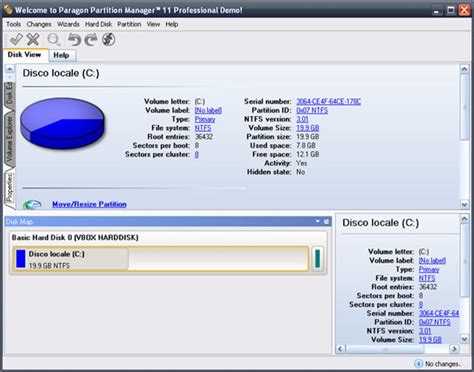This screenshot has height=372, width=474.
Task: Click the Free space 12.1 GB value
Action: click(307, 155)
